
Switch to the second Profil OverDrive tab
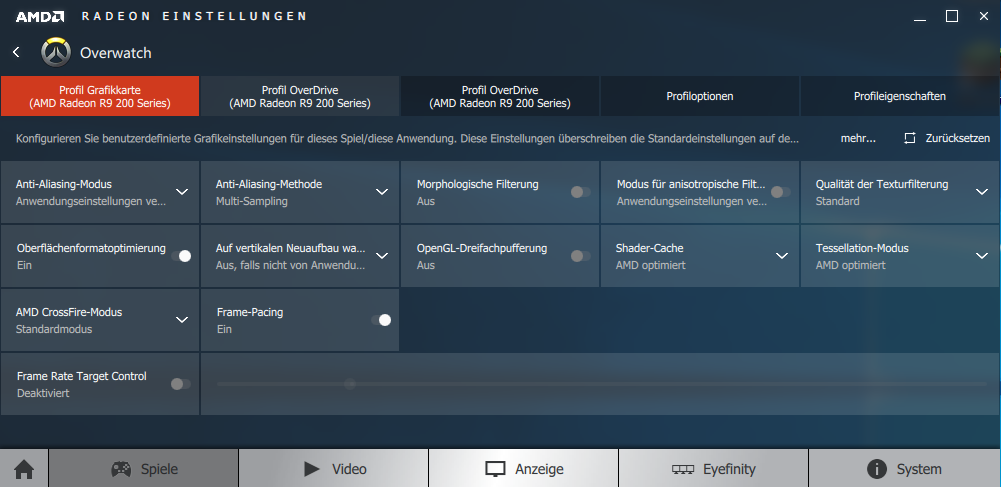[500, 96]
